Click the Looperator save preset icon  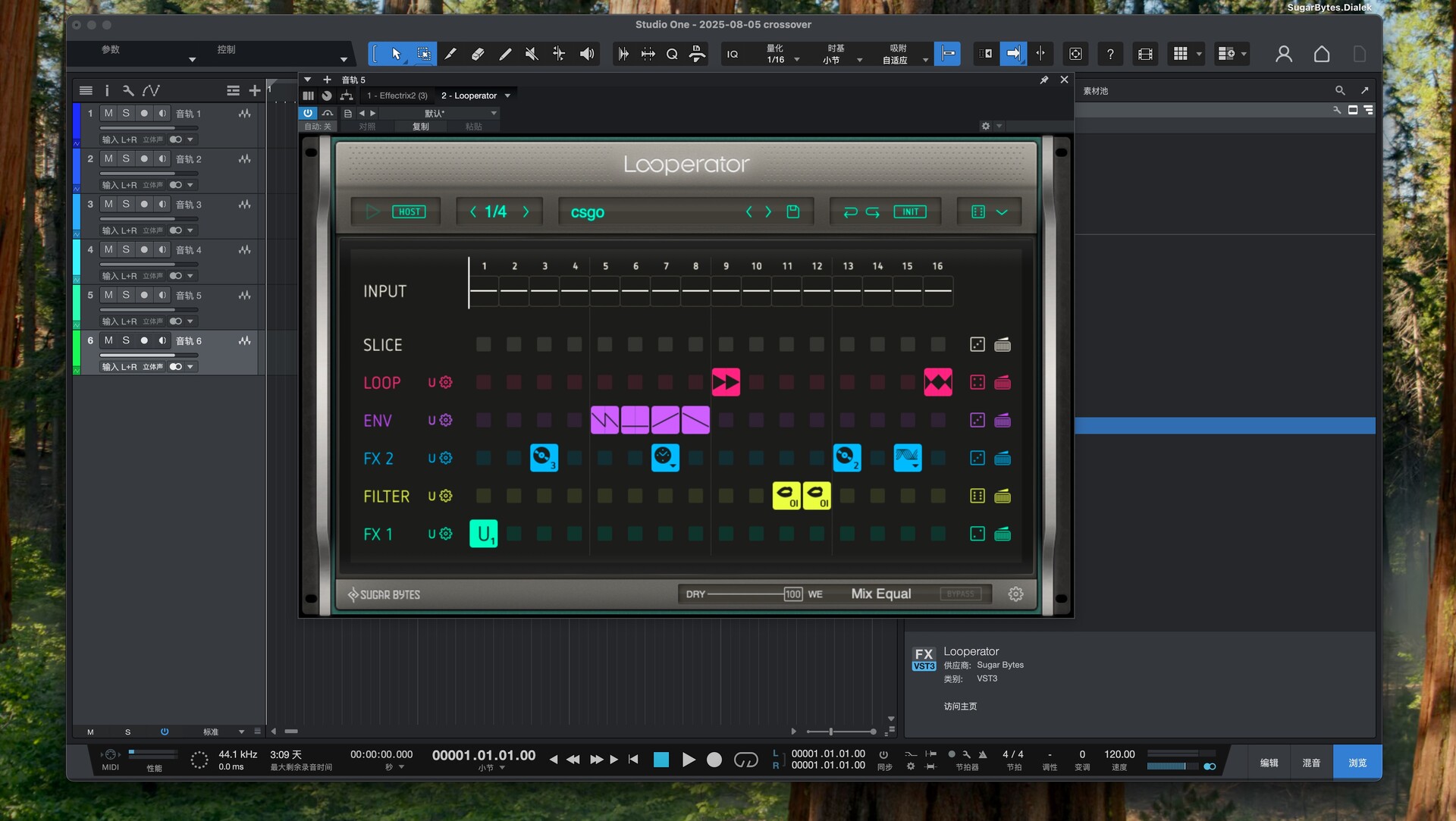click(x=793, y=212)
